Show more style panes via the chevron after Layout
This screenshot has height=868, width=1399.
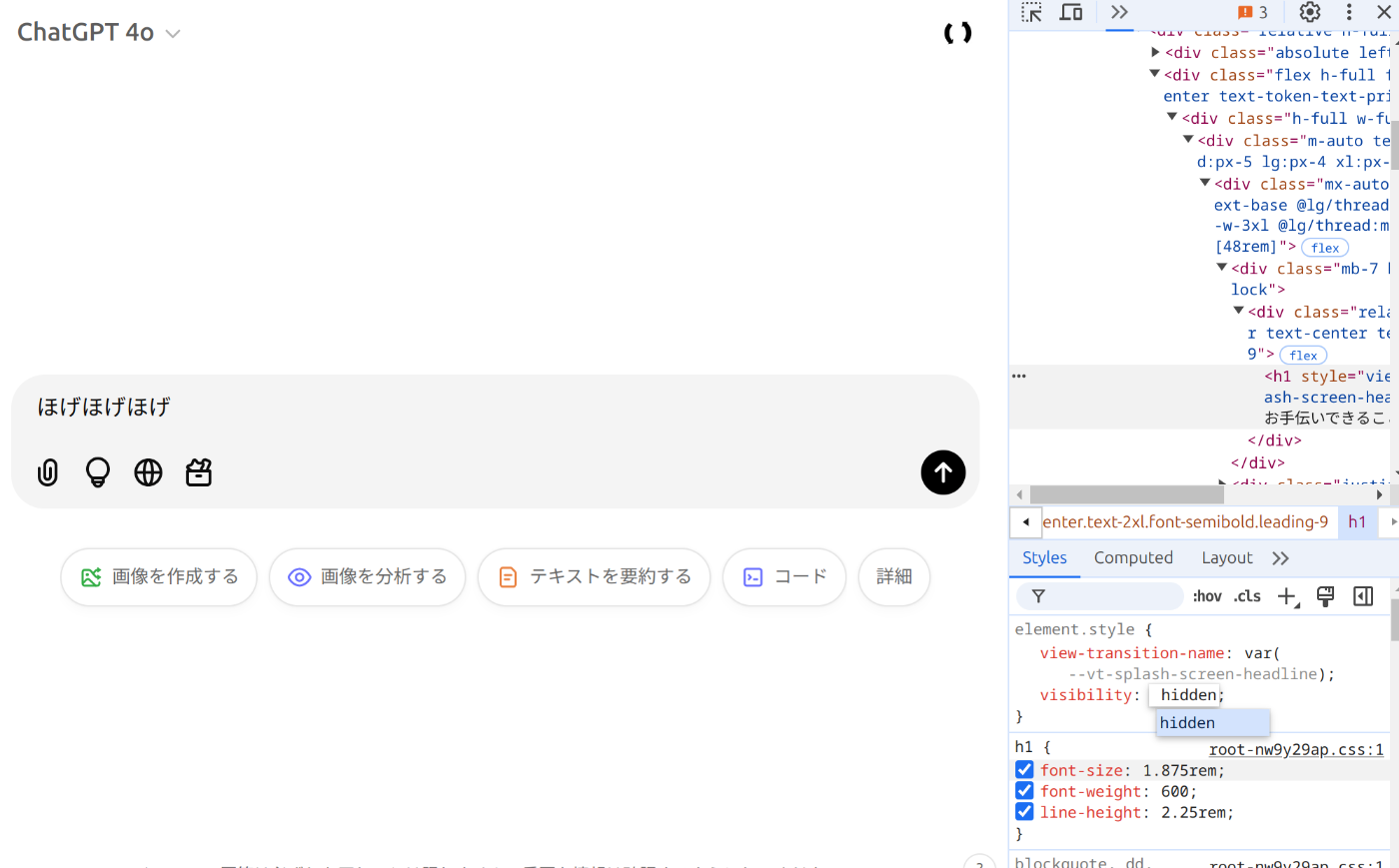[x=1281, y=558]
